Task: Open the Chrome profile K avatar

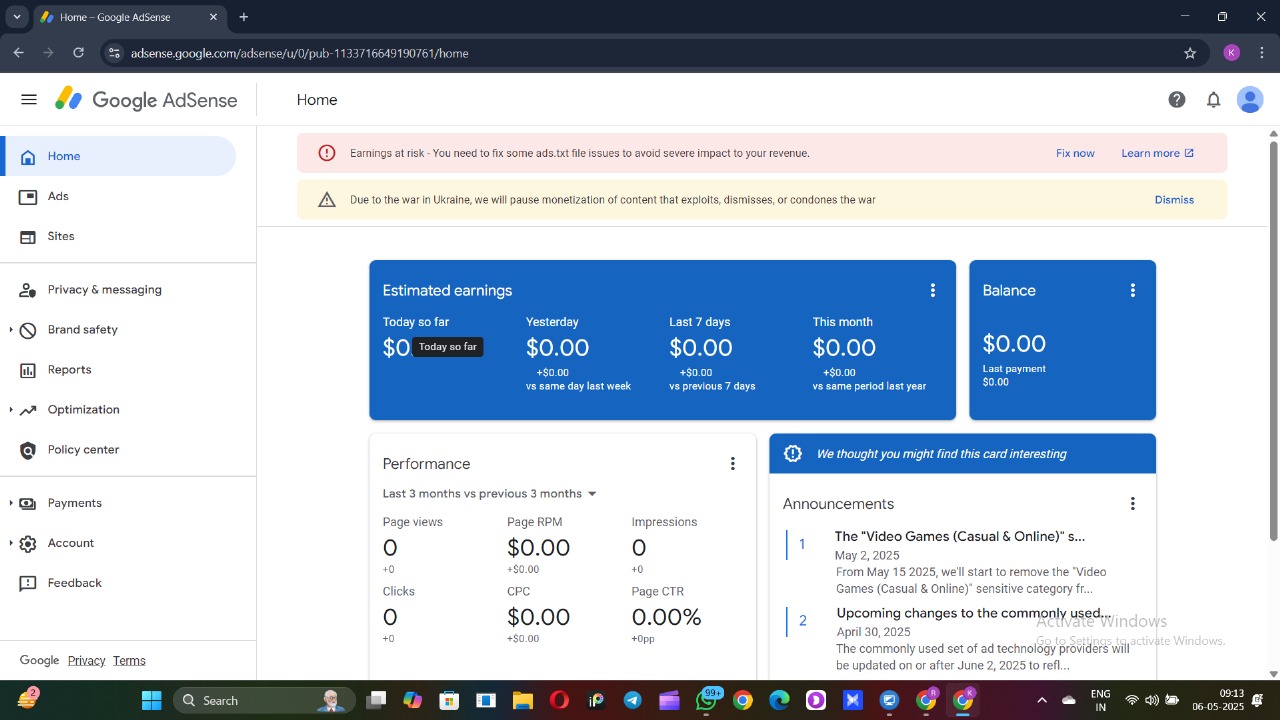Action: tap(1232, 53)
